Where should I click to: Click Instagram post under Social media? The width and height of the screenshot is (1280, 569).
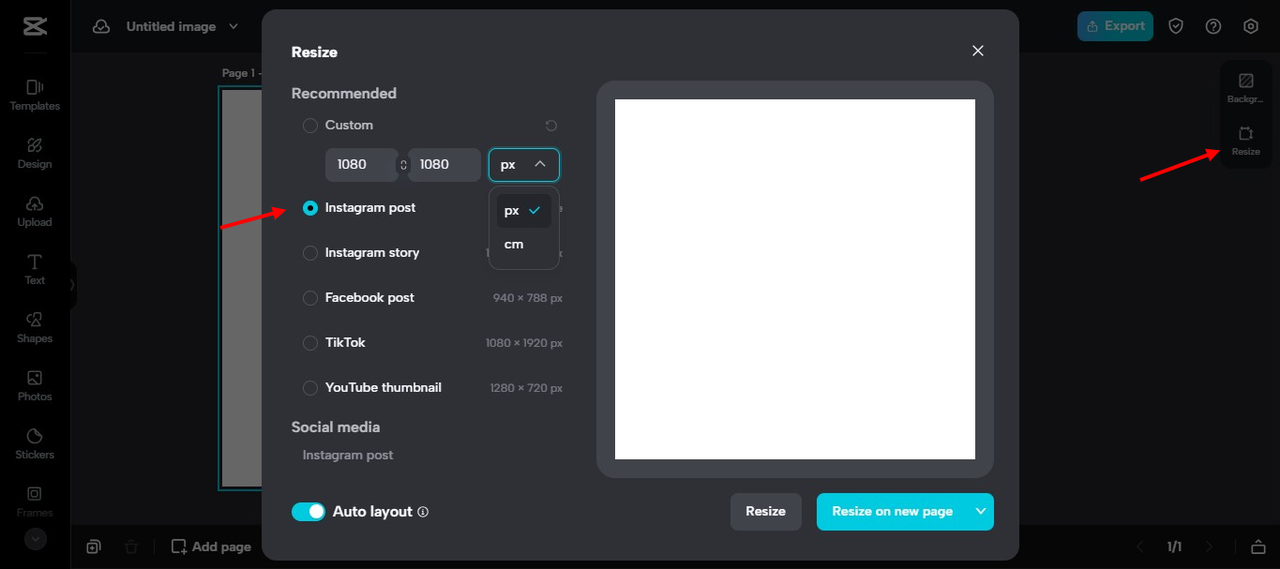click(348, 455)
